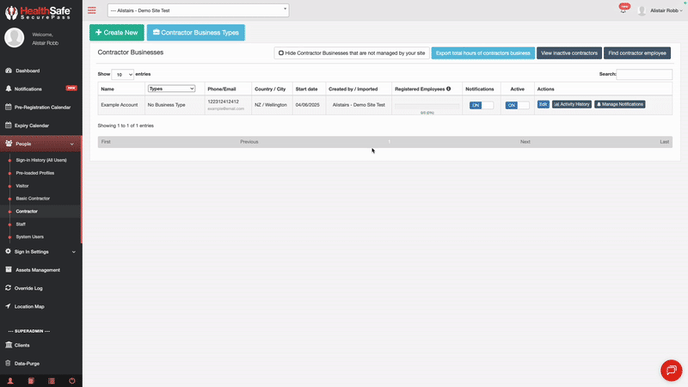
Task: Open the site selector dropdown
Action: pyautogui.click(x=198, y=10)
